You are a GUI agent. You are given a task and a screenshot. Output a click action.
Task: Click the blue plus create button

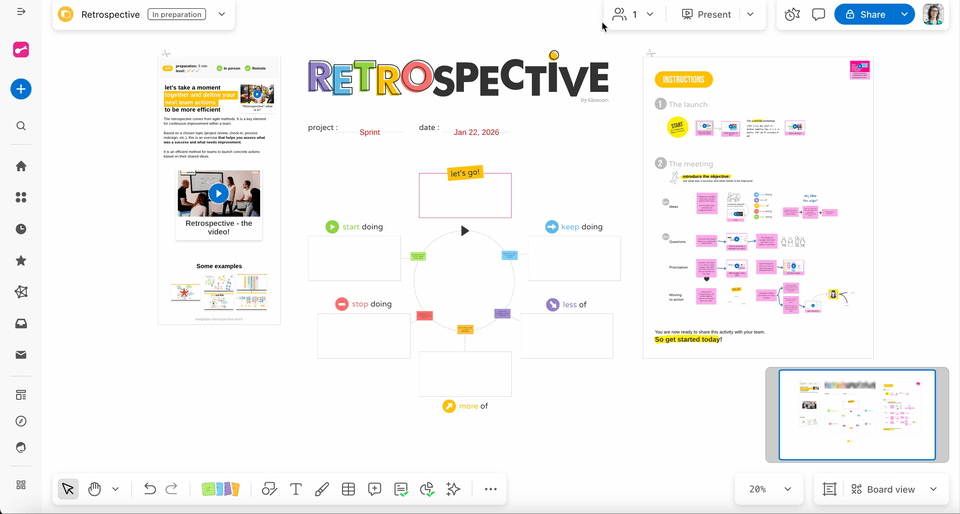click(x=21, y=89)
